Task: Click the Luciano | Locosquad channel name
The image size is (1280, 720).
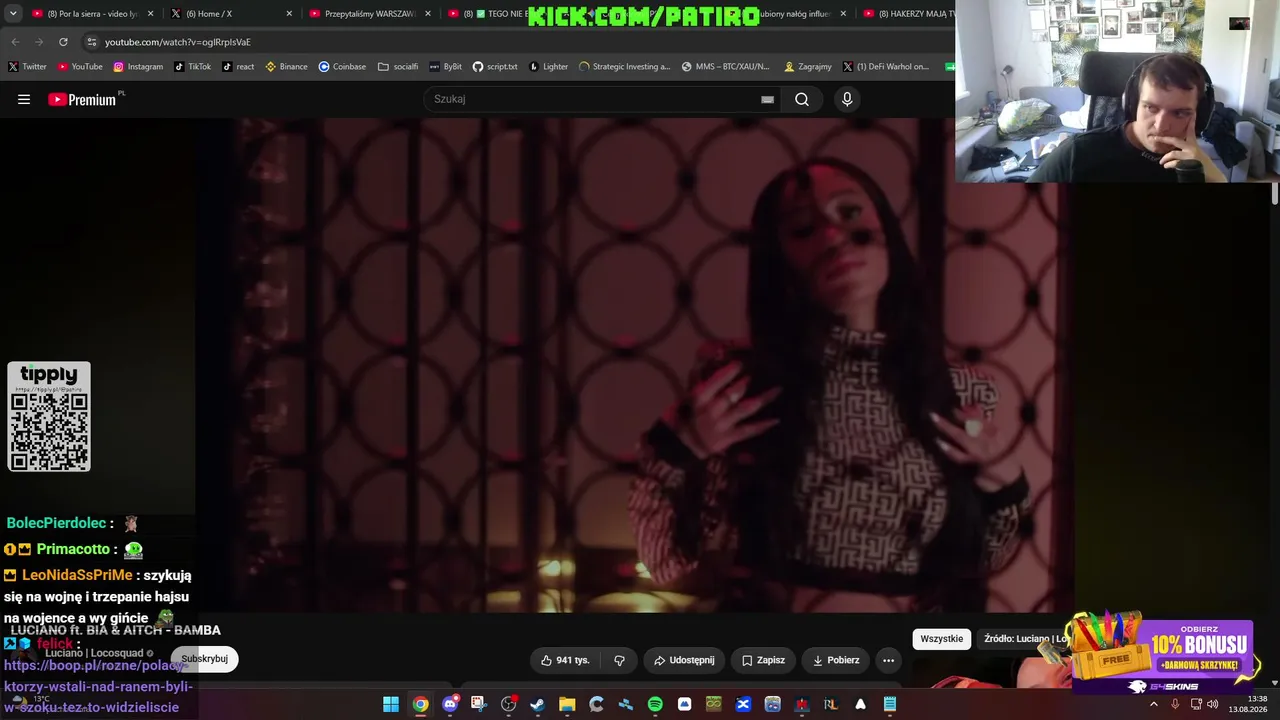Action: click(96, 653)
